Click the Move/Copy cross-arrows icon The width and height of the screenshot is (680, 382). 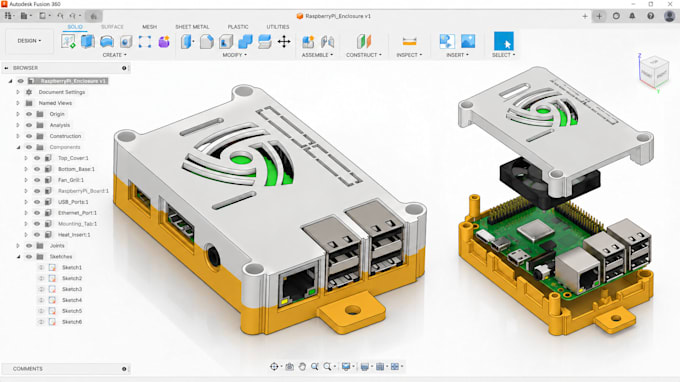[284, 42]
